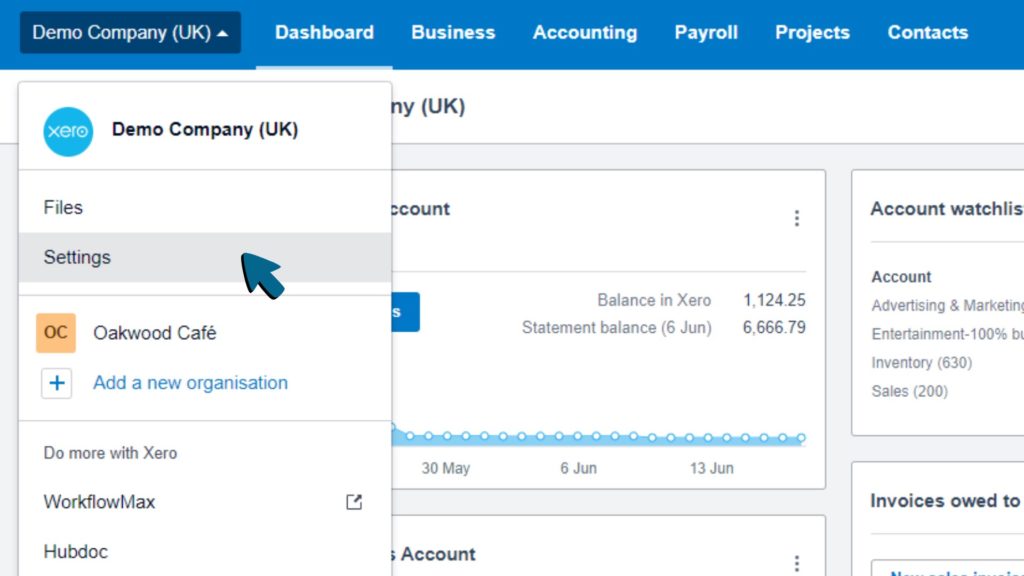The width and height of the screenshot is (1024, 576).
Task: Open the Payroll menu
Action: [706, 33]
